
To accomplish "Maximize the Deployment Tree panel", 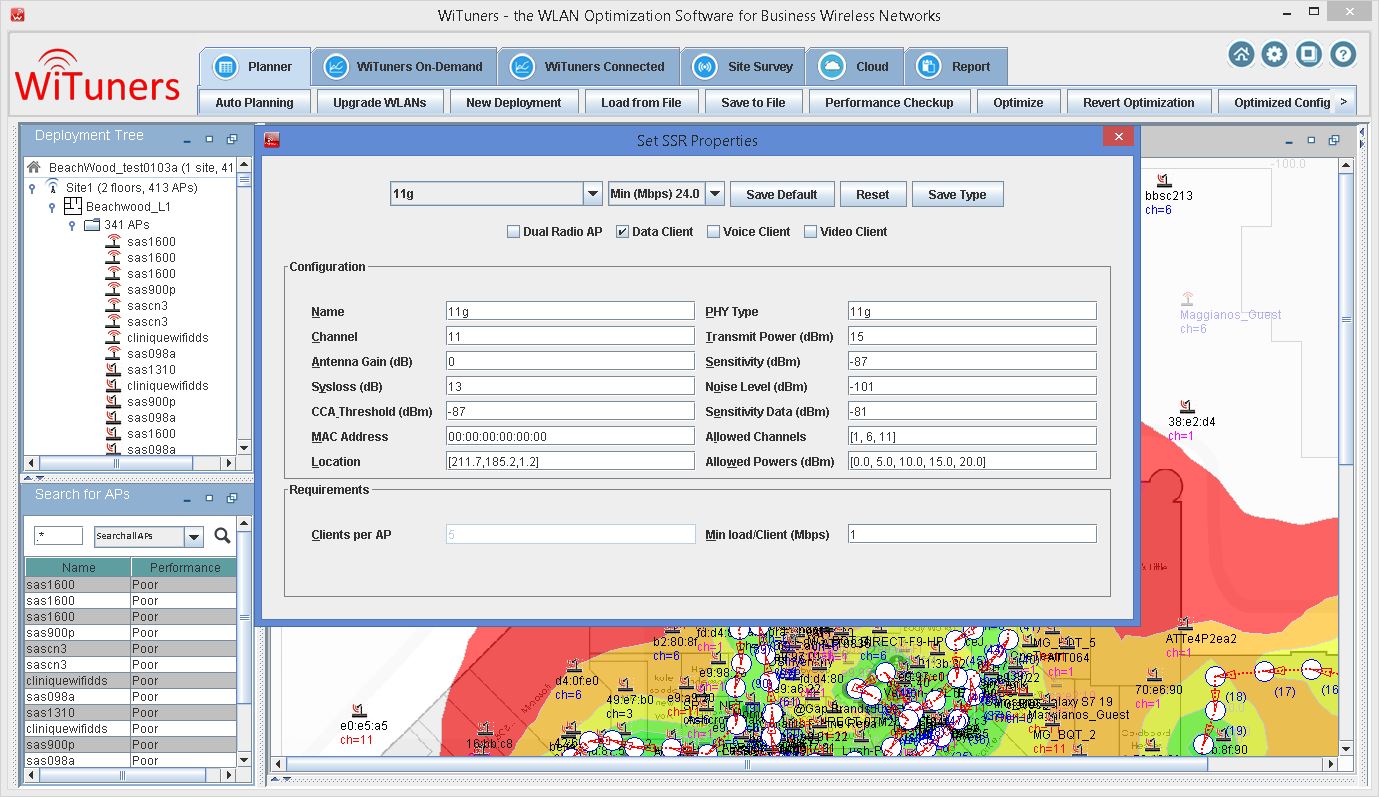I will tap(209, 140).
